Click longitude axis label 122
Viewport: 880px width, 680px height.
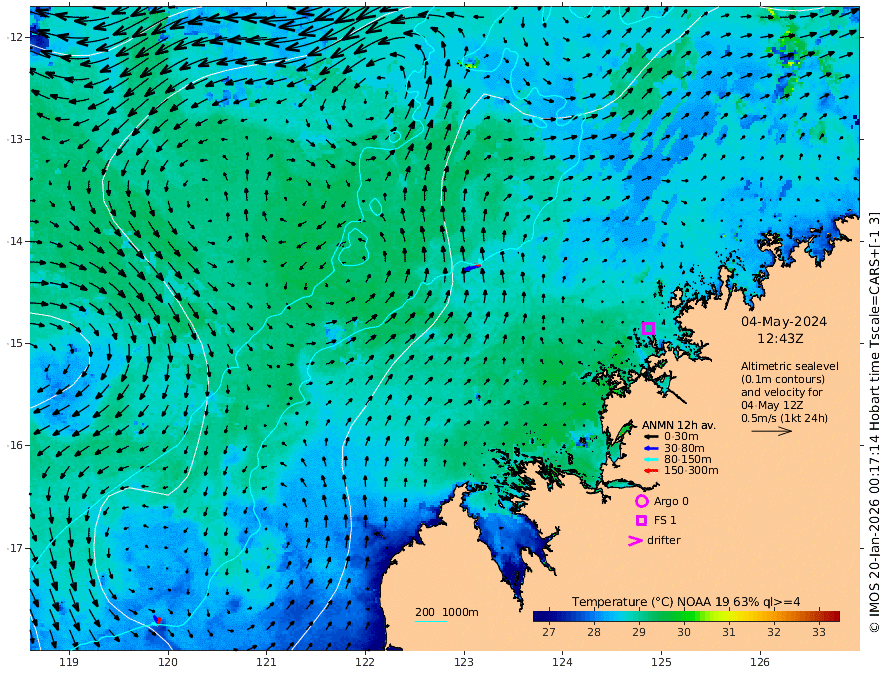(x=365, y=663)
